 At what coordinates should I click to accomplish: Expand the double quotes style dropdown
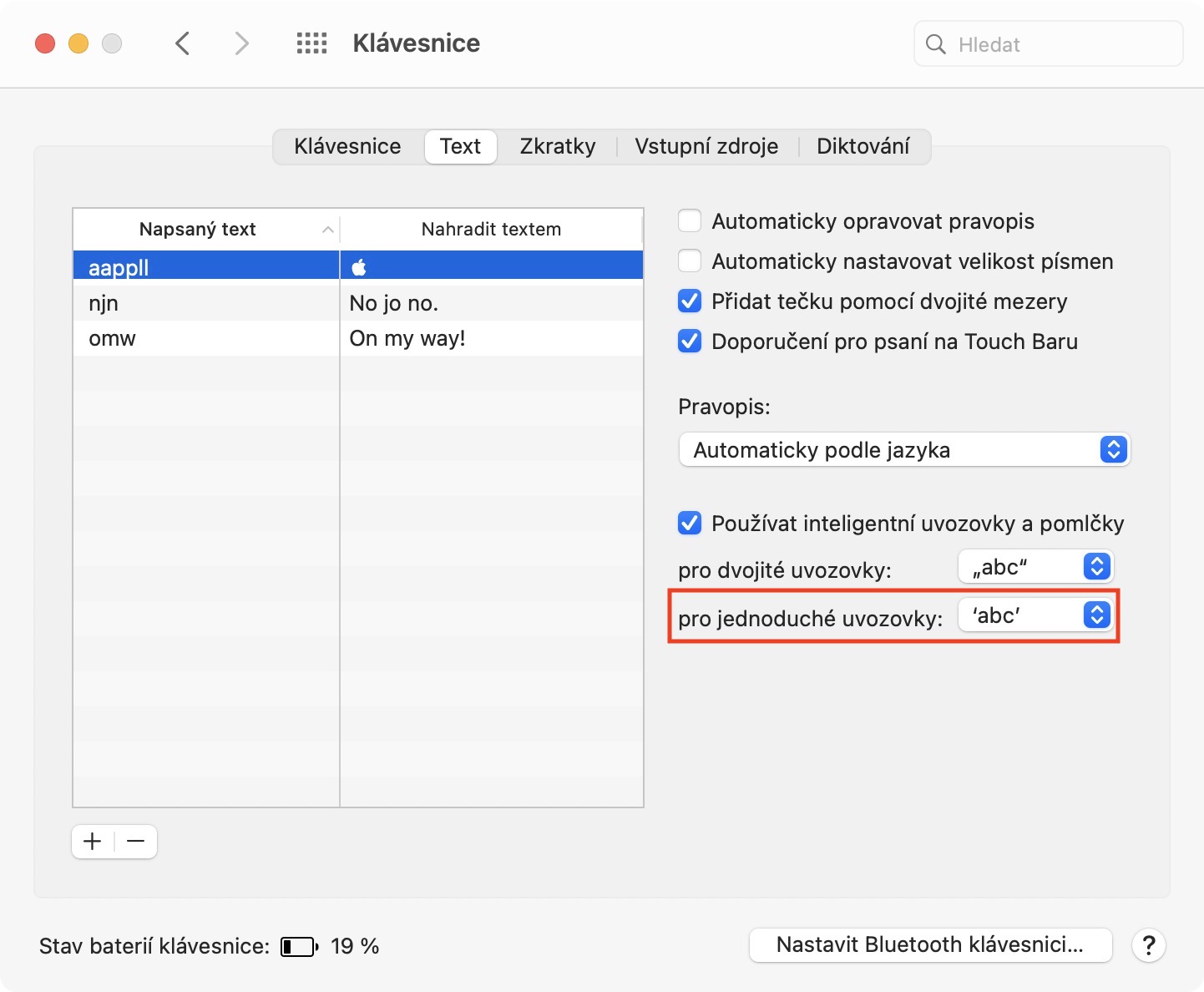pyautogui.click(x=1035, y=567)
